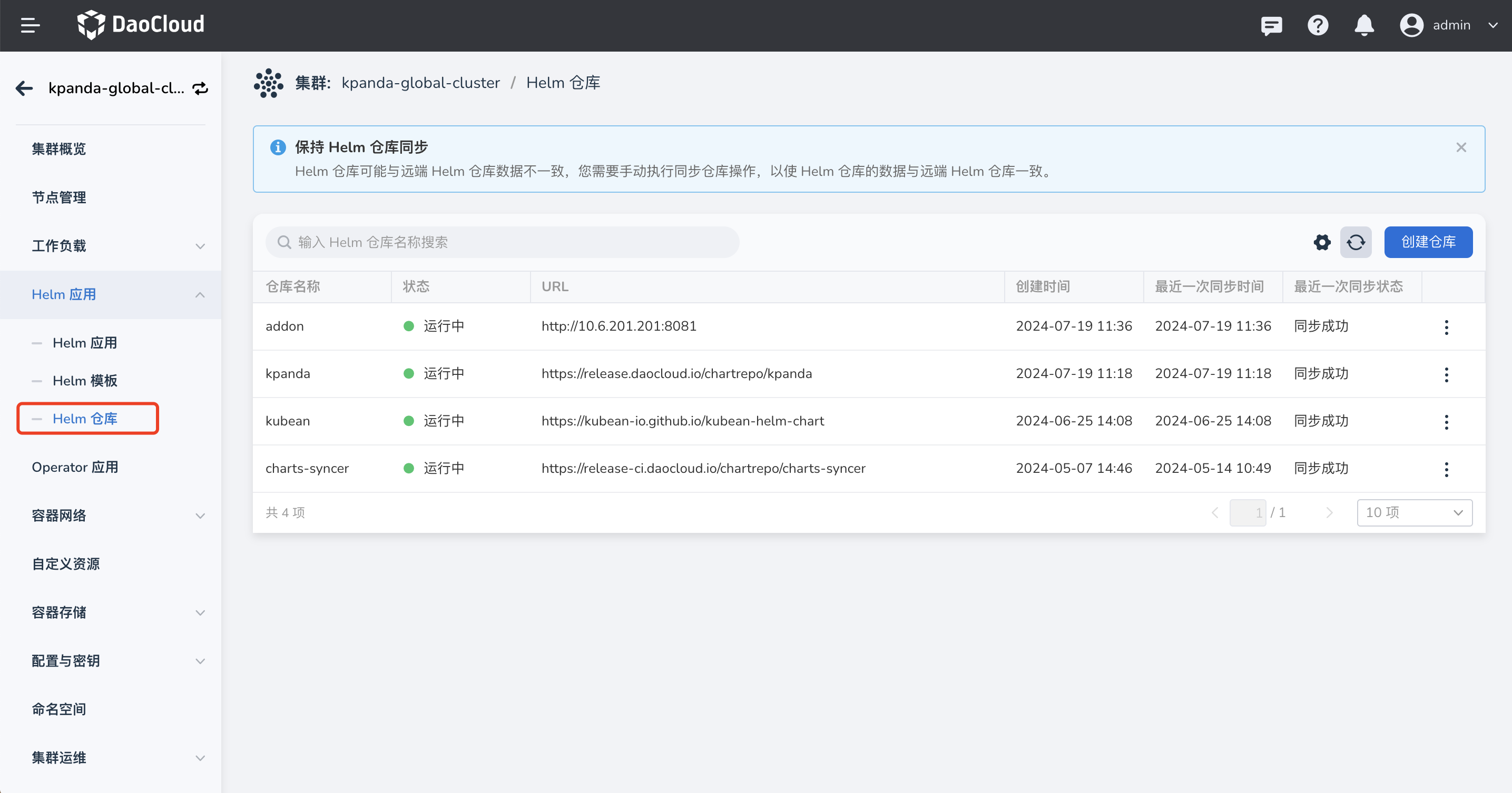Go to Helm 模板 submenu

pyautogui.click(x=85, y=381)
